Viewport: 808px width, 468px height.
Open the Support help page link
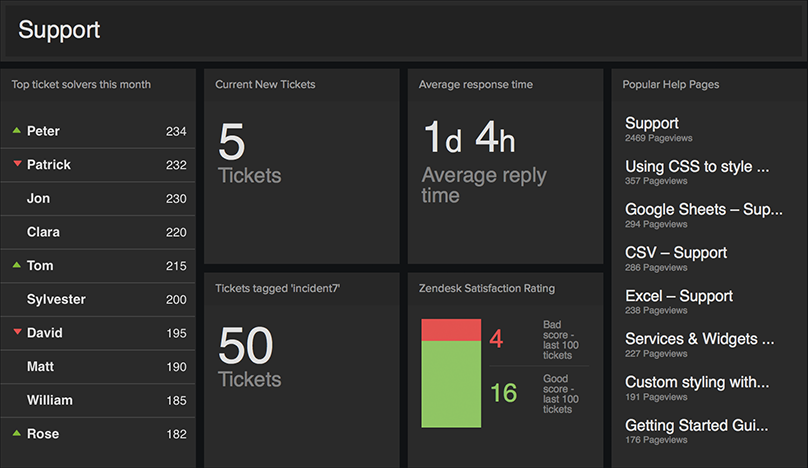tap(652, 123)
